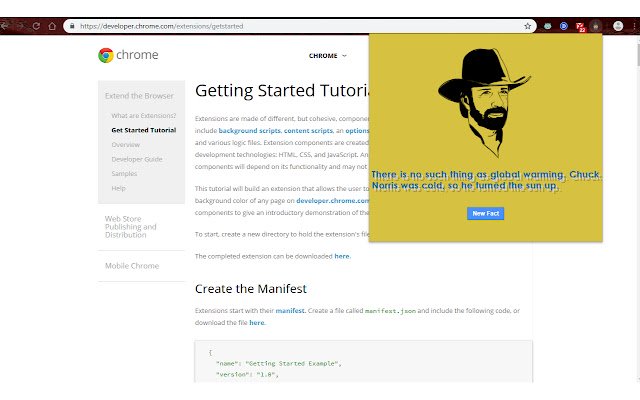Expand Web Store Publishing and Distribution
Screen dimensions: 640x400
[x=131, y=227]
